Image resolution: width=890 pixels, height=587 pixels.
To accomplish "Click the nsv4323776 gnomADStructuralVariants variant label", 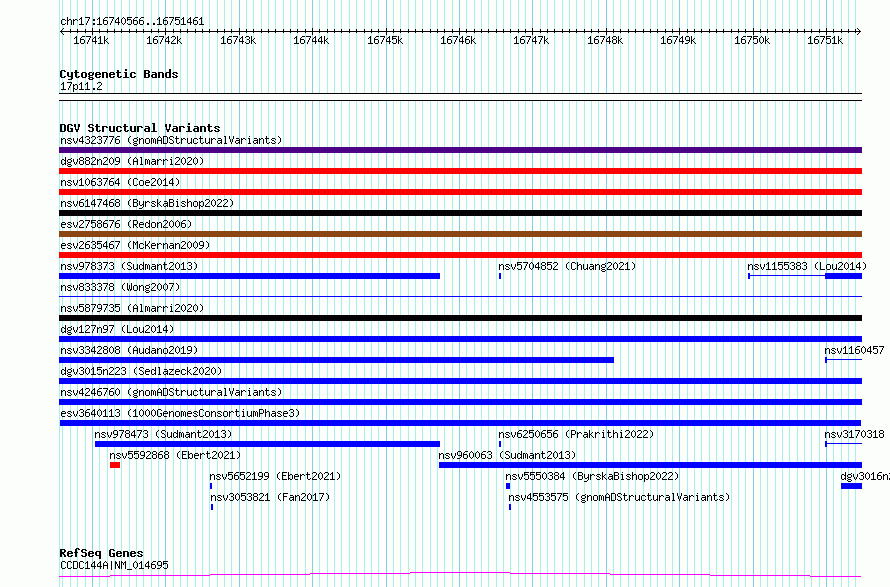I will pos(171,140).
